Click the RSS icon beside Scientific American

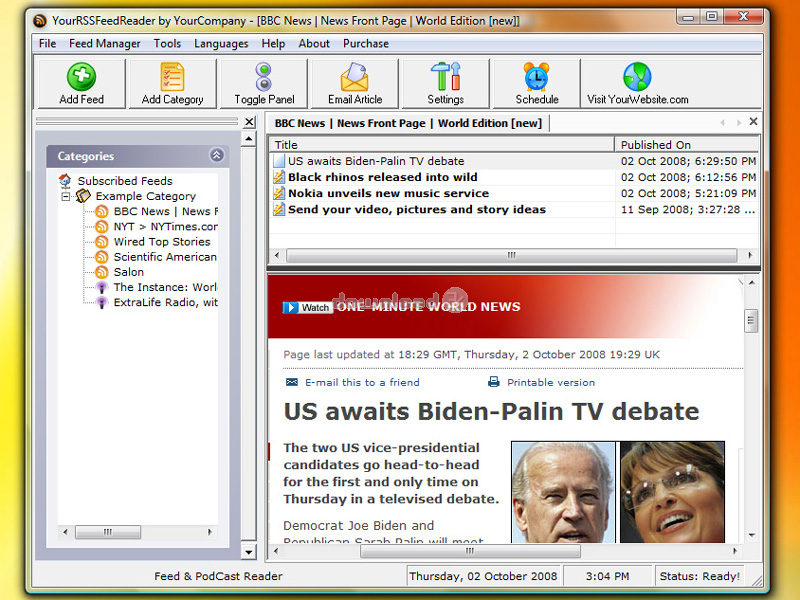click(102, 257)
